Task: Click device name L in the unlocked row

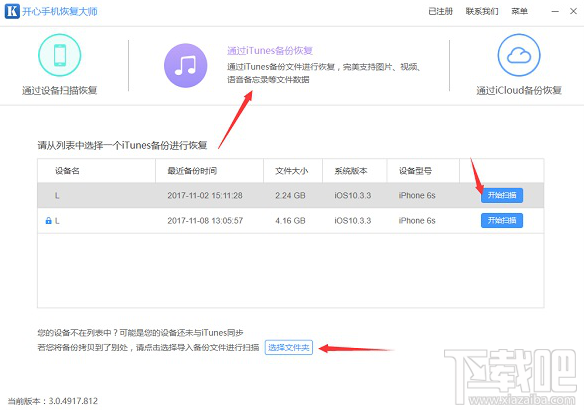Action: [57, 196]
